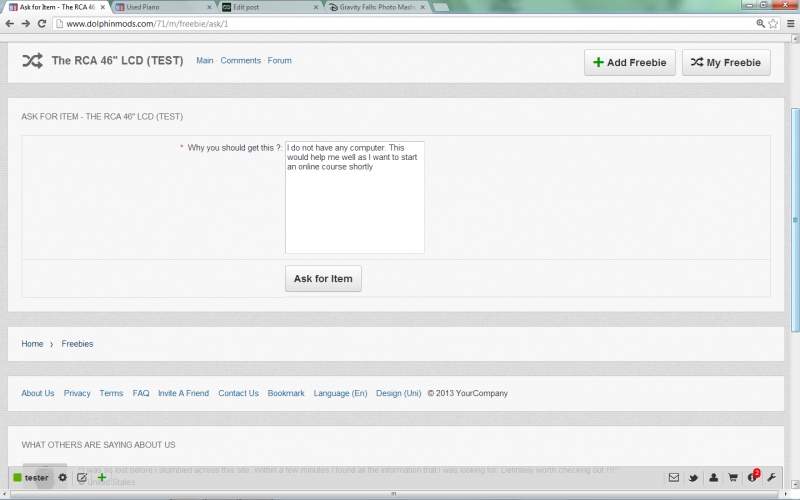
Task: Open the Forum link
Action: click(x=280, y=60)
